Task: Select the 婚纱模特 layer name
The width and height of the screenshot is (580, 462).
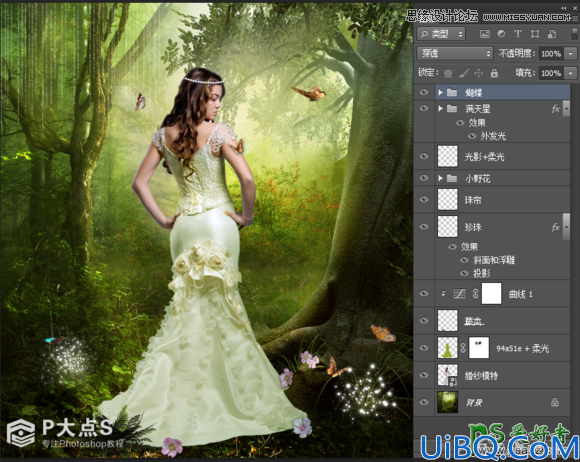Action: [x=481, y=375]
